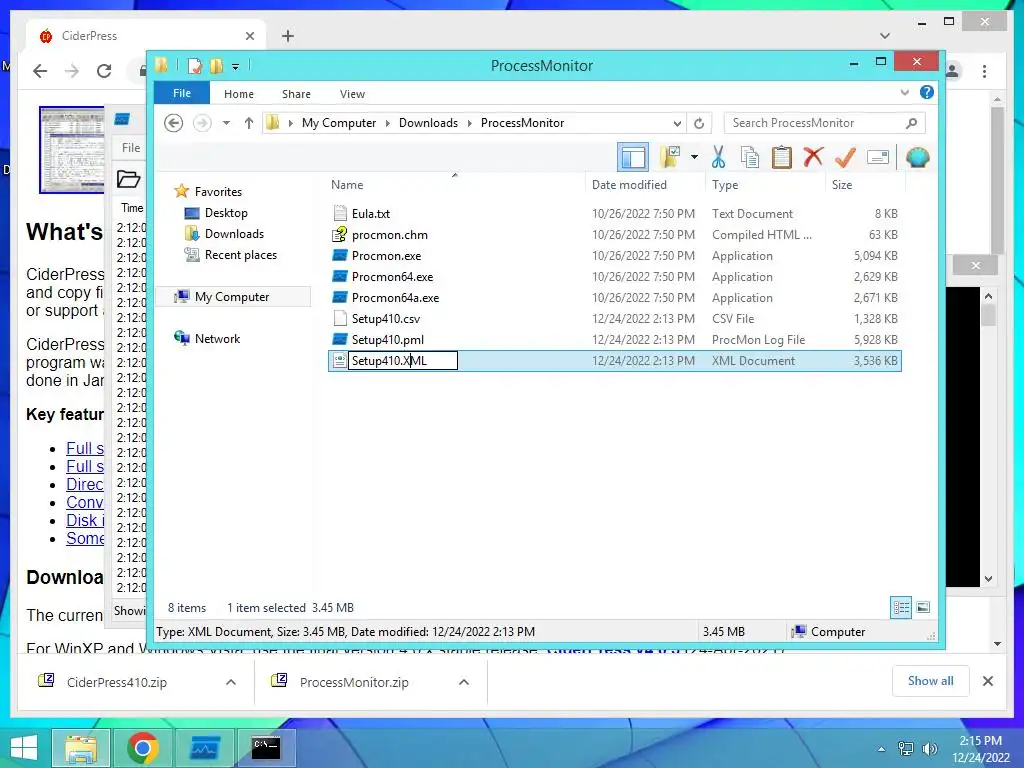This screenshot has height=768, width=1024.
Task: Copy selected file using copy icon
Action: [x=750, y=157]
